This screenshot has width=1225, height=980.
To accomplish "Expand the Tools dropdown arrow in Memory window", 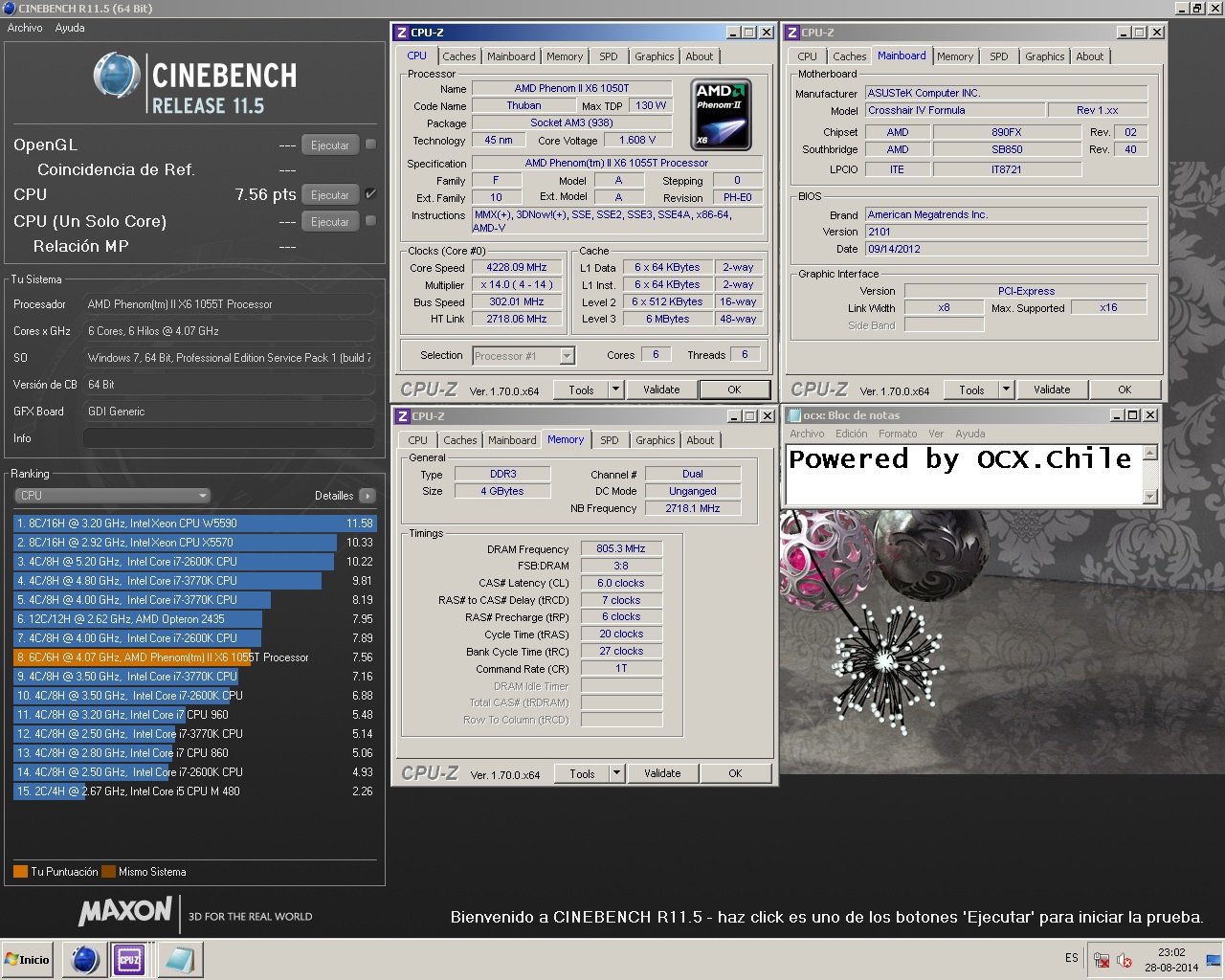I will pos(616,773).
